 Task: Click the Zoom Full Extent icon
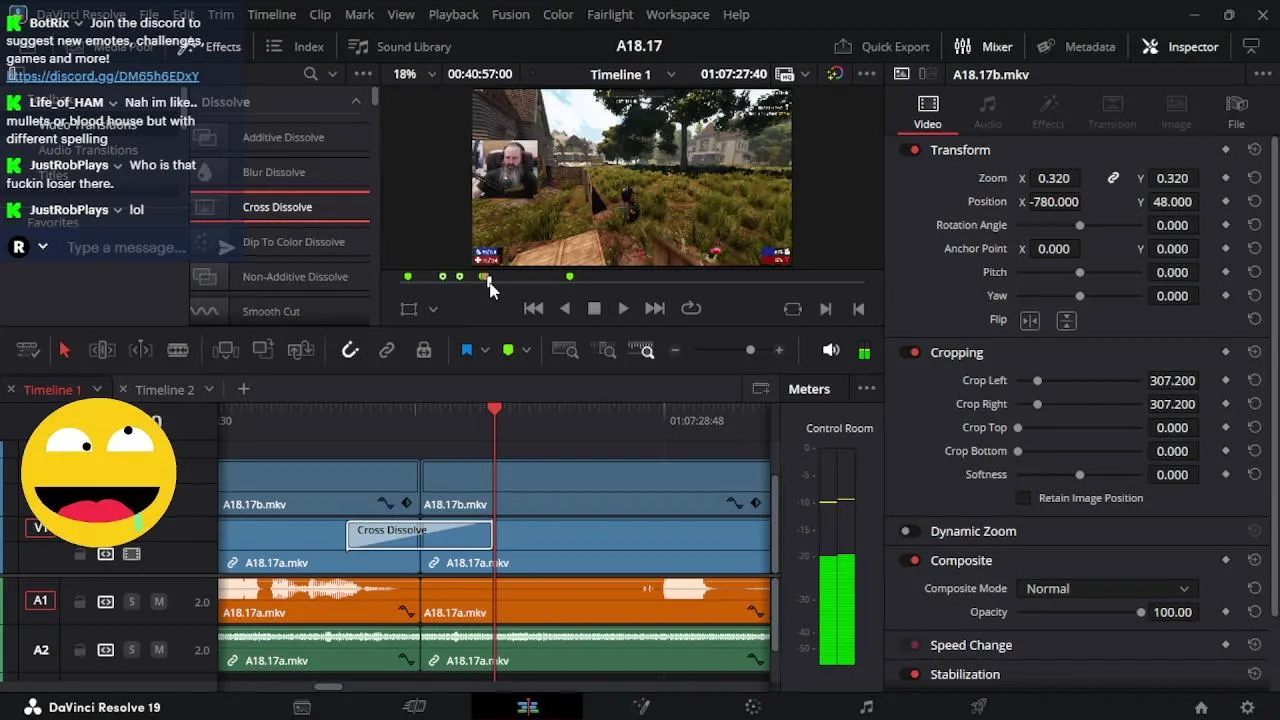tap(565, 350)
